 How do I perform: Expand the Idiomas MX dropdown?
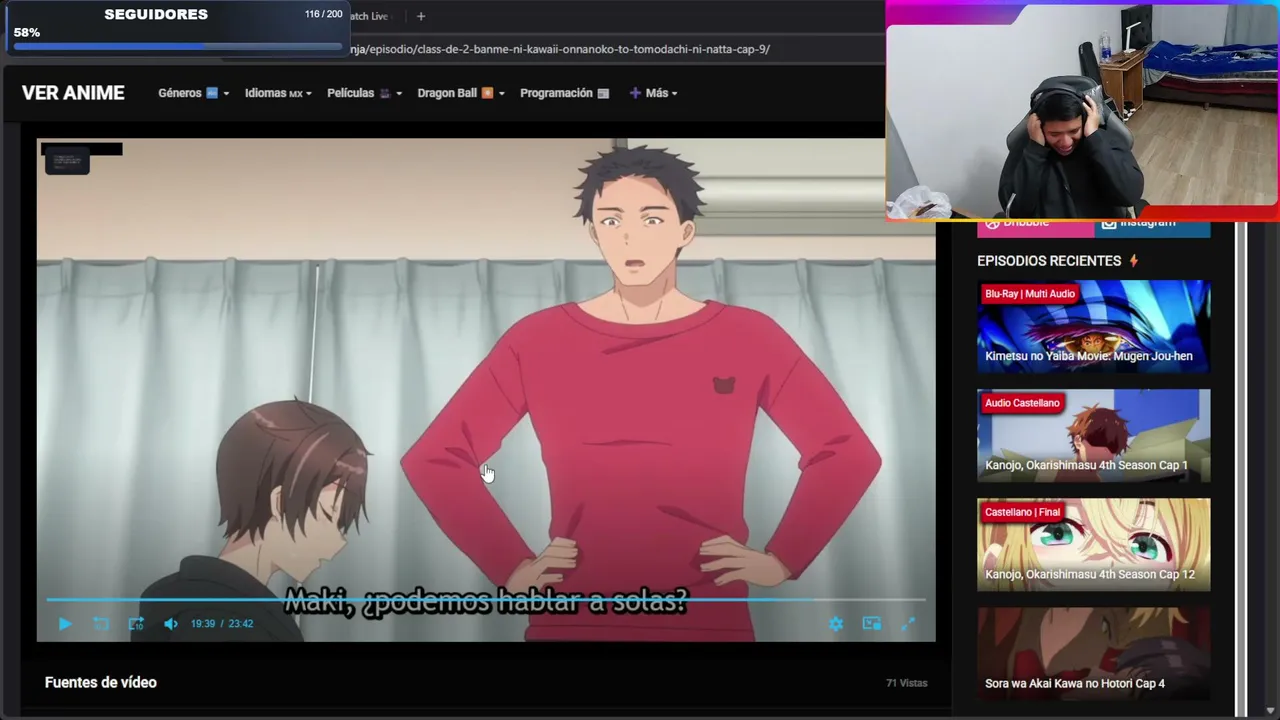tap(278, 93)
